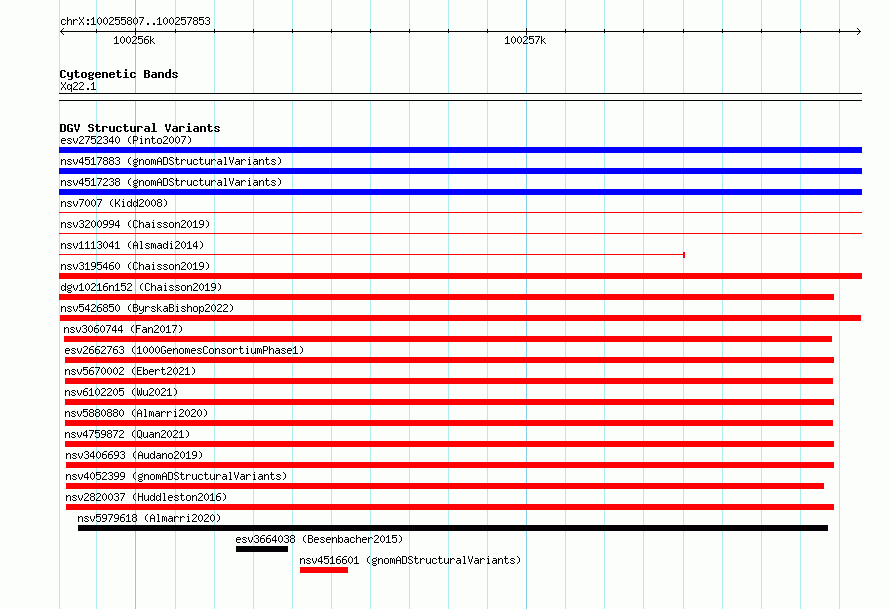The height and width of the screenshot is (609, 890).
Task: Select the Cytogenetic Bands track title
Action: (119, 74)
